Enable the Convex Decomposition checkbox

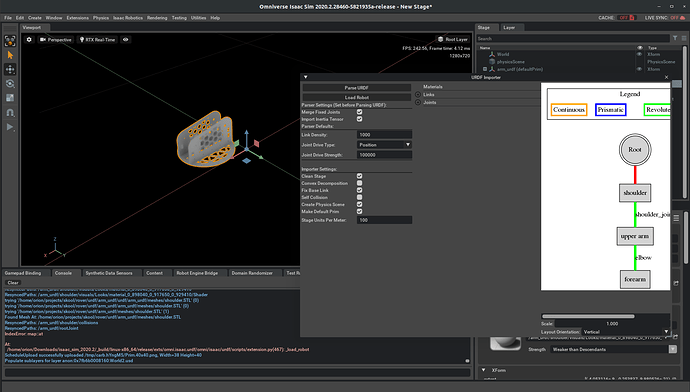click(360, 183)
